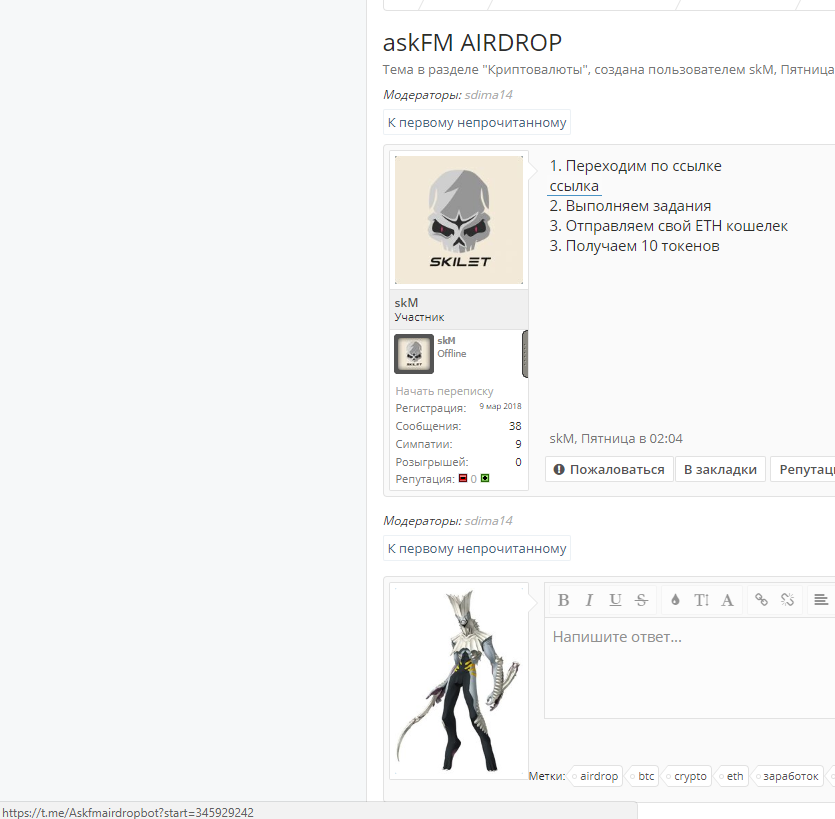Click inside the Напишите ответ text field
The height and width of the screenshot is (819, 835).
click(690, 668)
